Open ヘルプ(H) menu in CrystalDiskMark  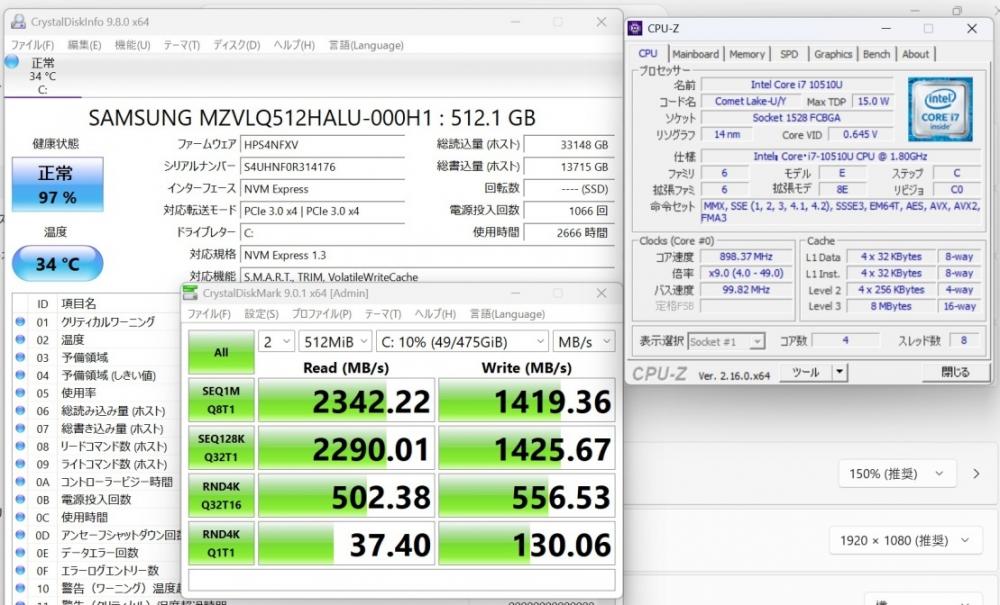(x=435, y=314)
